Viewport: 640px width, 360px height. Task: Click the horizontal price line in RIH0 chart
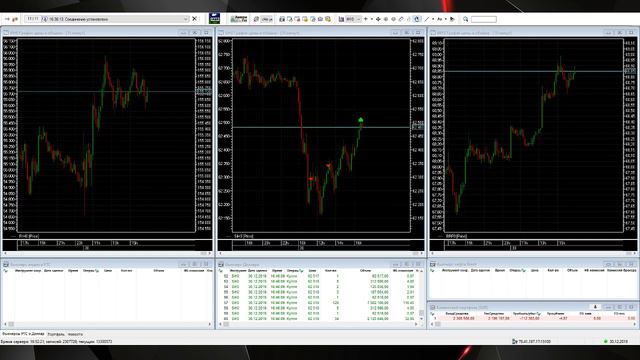pos(107,91)
